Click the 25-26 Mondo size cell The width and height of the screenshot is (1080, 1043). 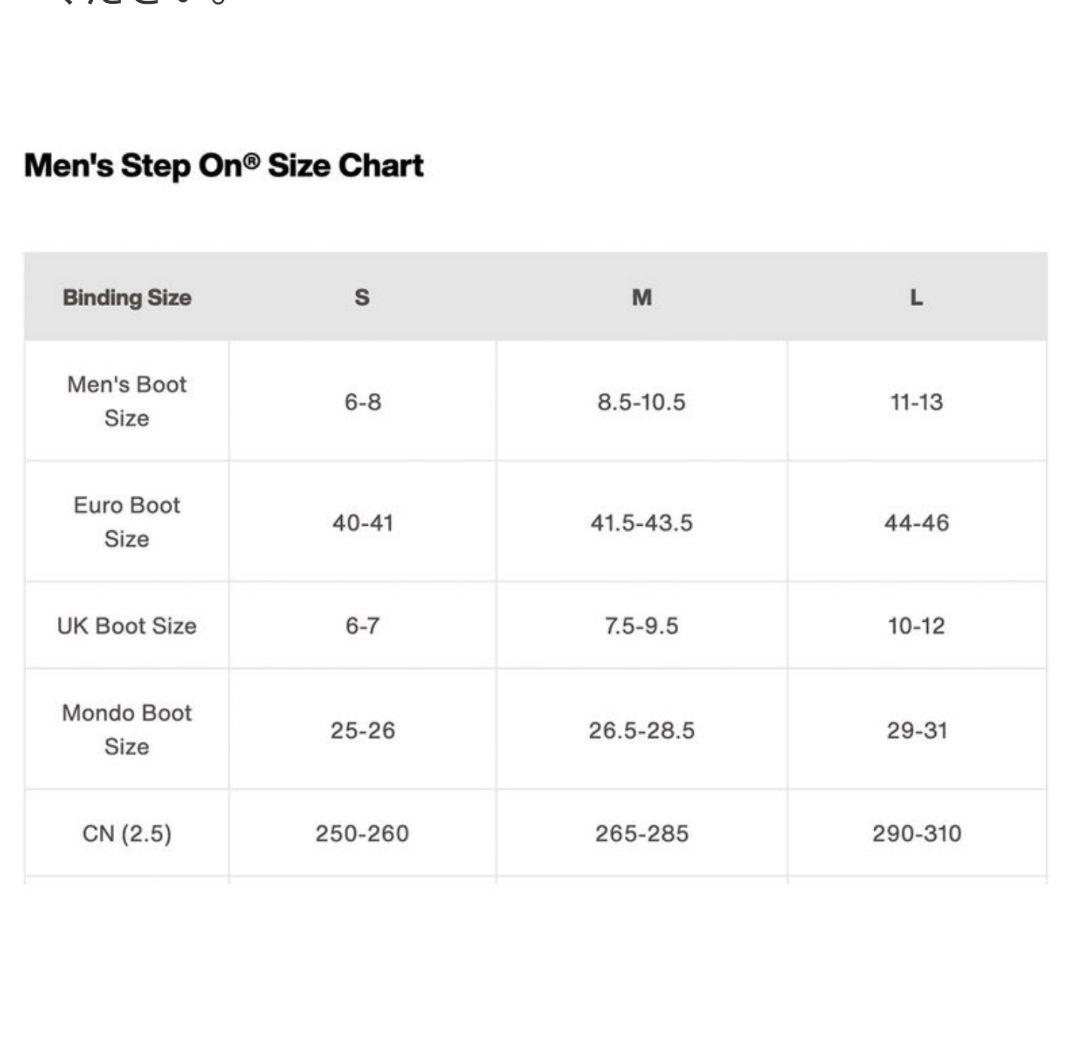(362, 731)
